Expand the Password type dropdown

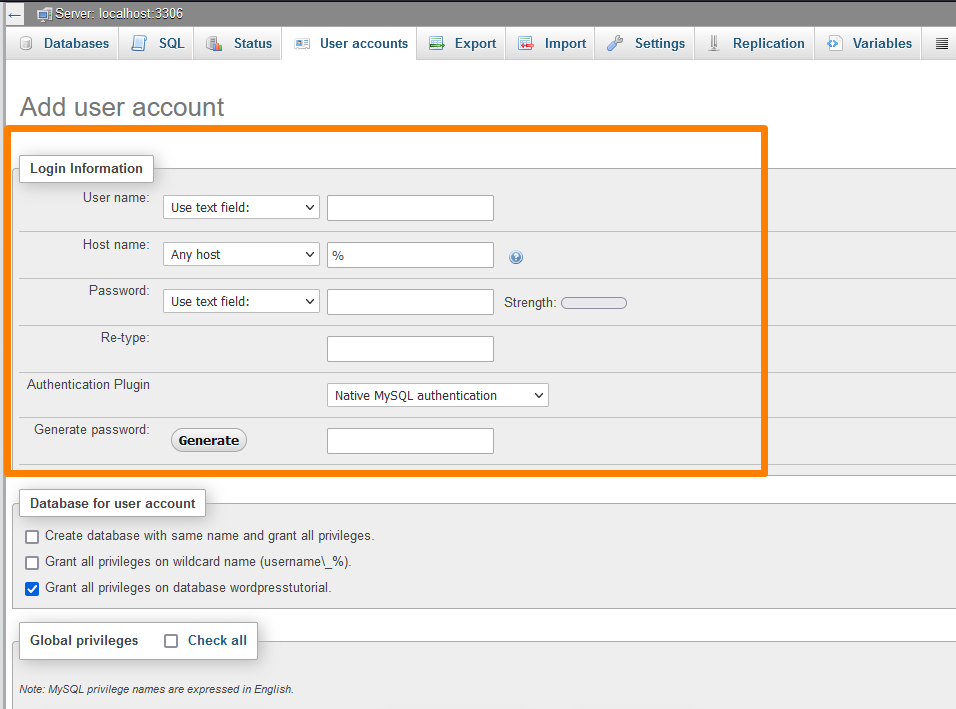click(241, 301)
